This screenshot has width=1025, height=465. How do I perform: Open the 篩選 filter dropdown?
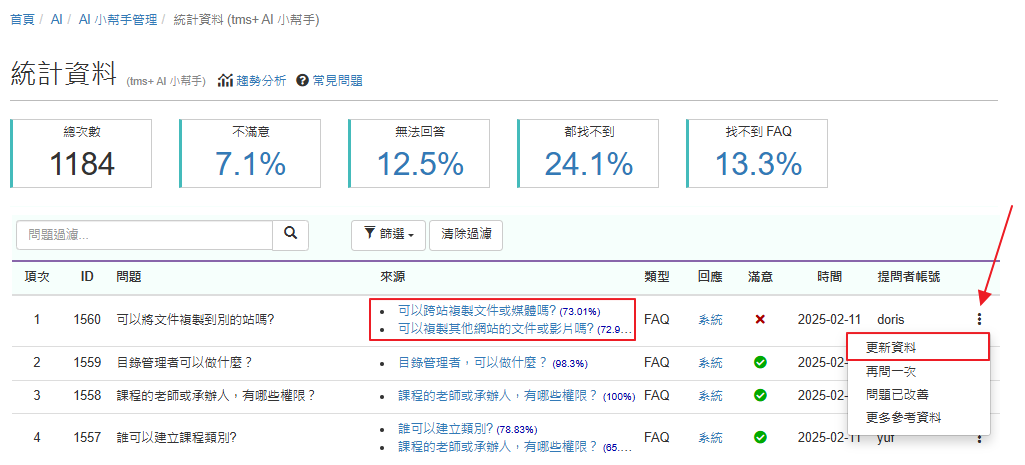tap(388, 234)
